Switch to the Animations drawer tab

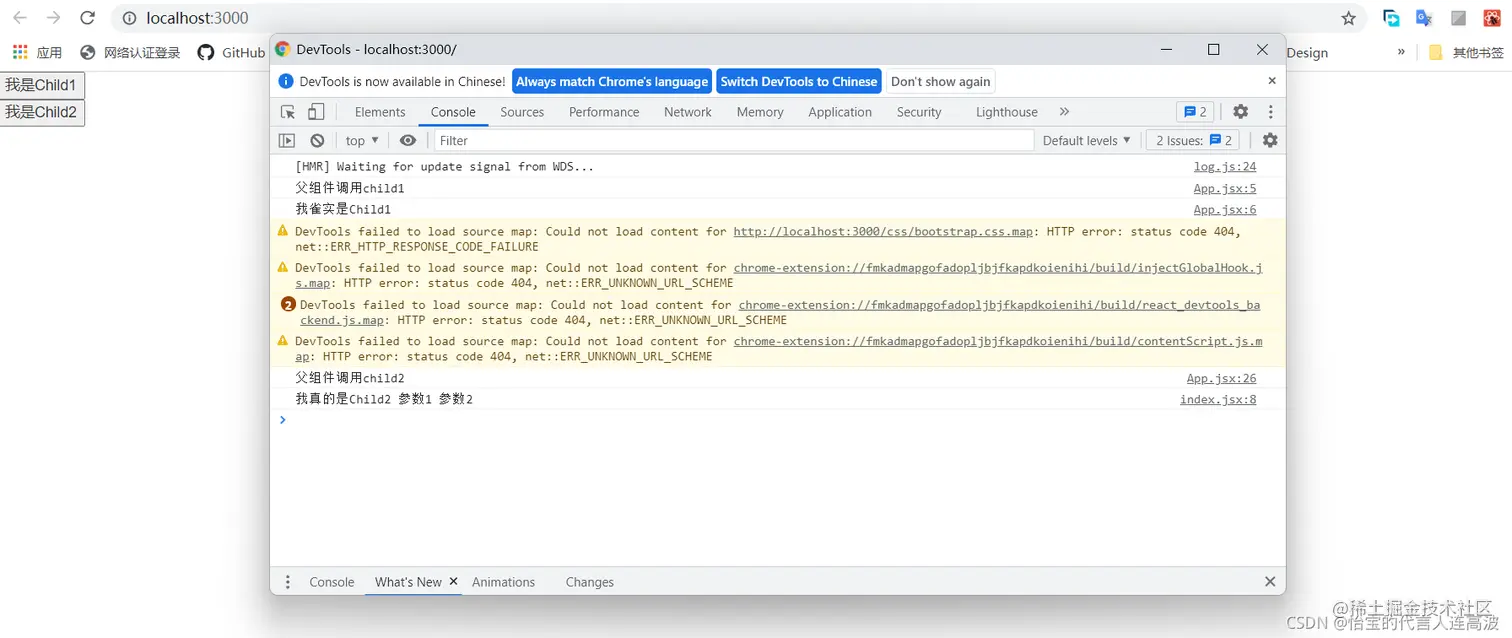point(503,582)
